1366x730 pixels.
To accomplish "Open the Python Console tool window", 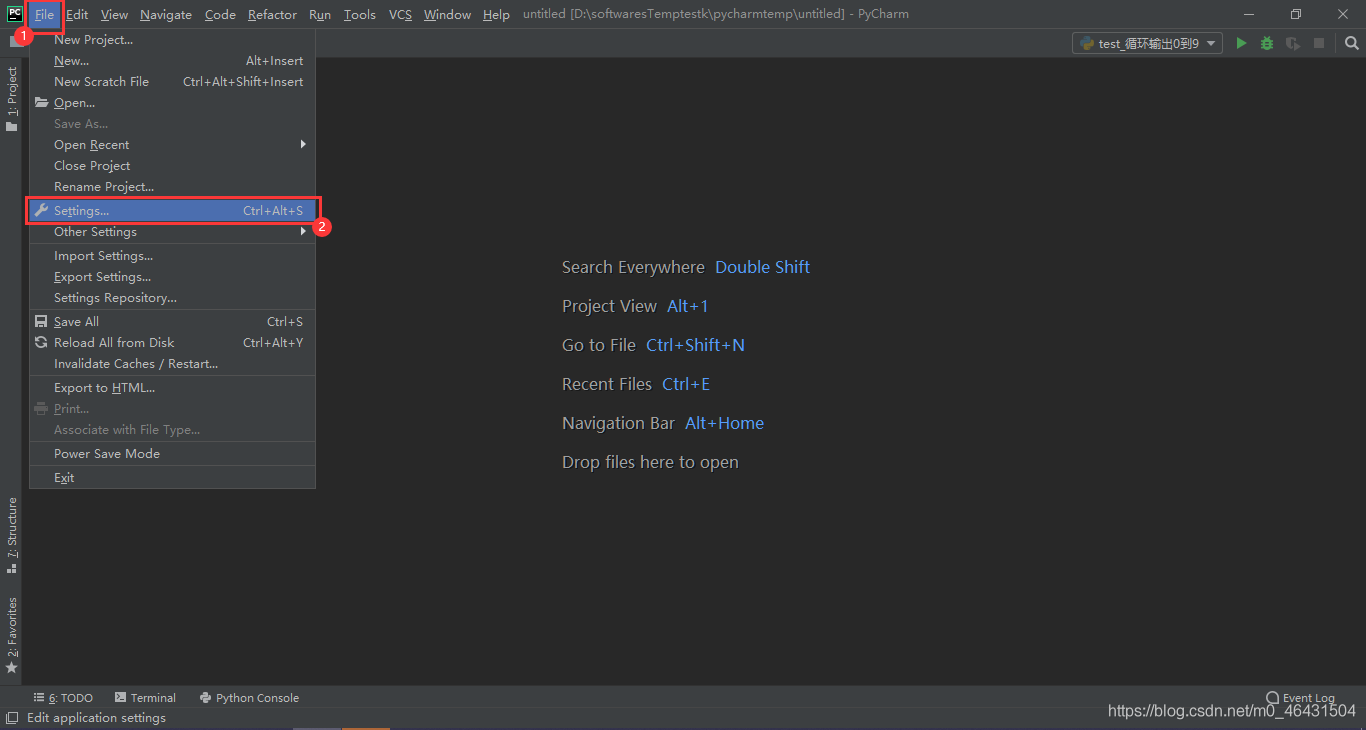I will tap(249, 698).
